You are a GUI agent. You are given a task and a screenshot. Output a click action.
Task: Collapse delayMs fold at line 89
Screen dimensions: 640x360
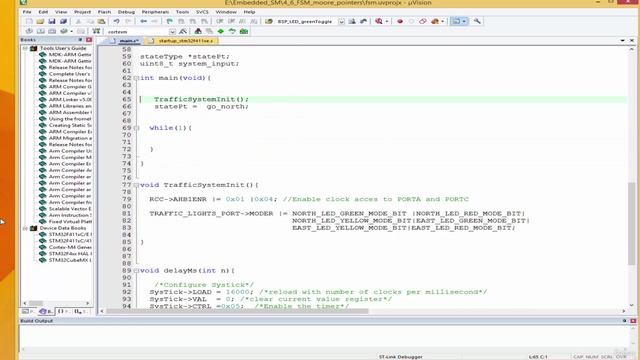[136, 271]
